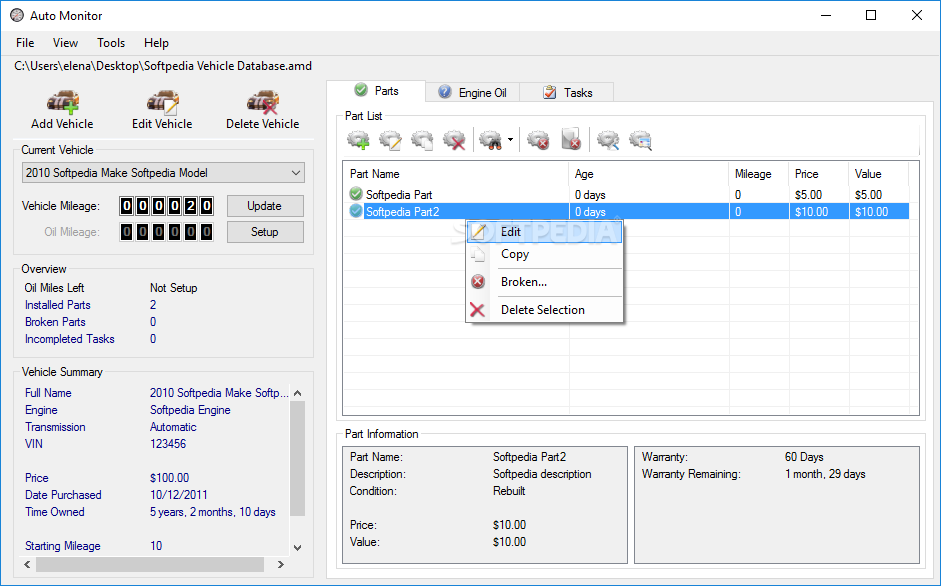The height and width of the screenshot is (586, 941).
Task: Open the View menu
Action: (x=65, y=43)
